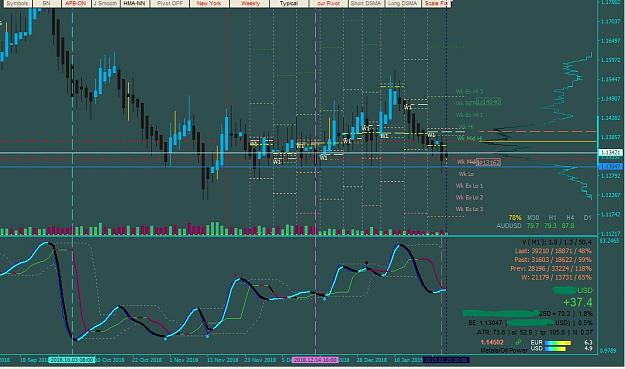Screen dimensions: 625x369
Task: Click the Scale Fix button
Action: (x=436, y=3)
